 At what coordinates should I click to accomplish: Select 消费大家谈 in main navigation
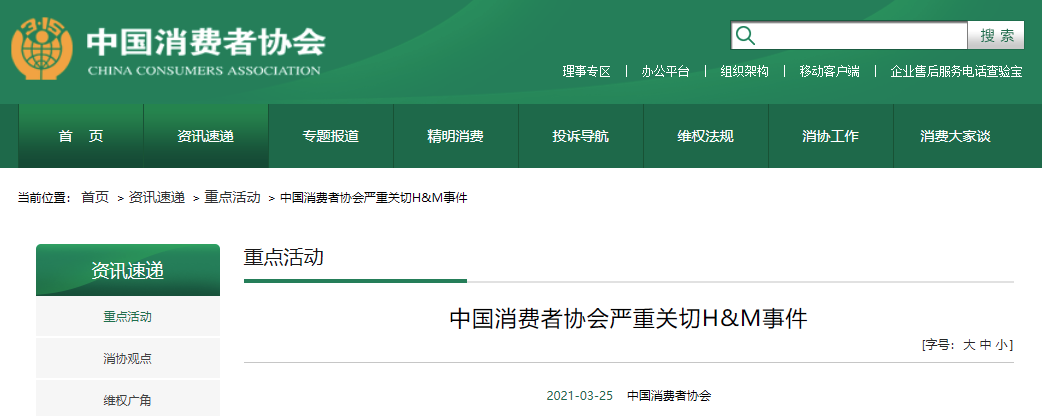pyautogui.click(x=956, y=136)
